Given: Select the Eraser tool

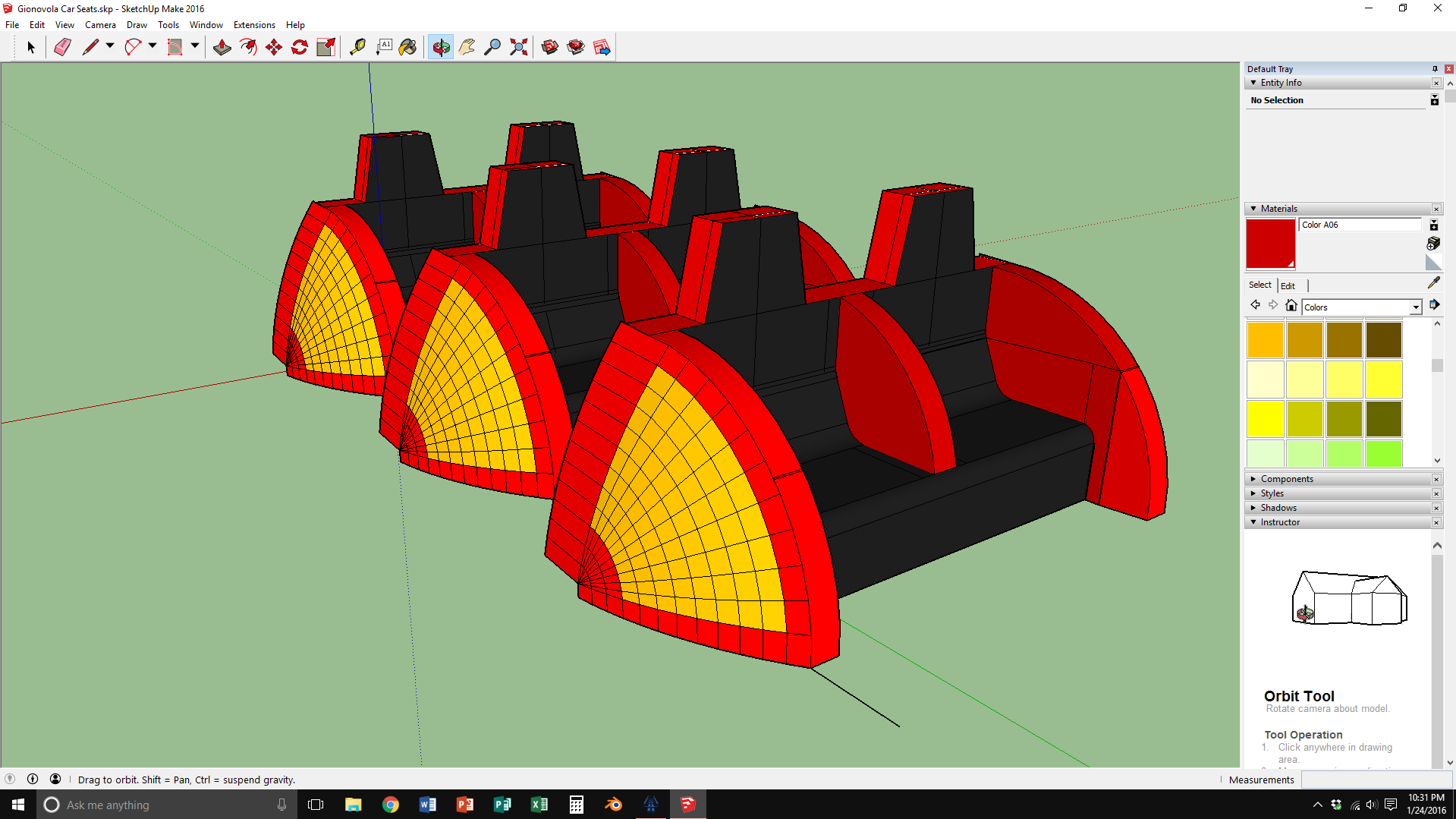Looking at the screenshot, I should [62, 47].
